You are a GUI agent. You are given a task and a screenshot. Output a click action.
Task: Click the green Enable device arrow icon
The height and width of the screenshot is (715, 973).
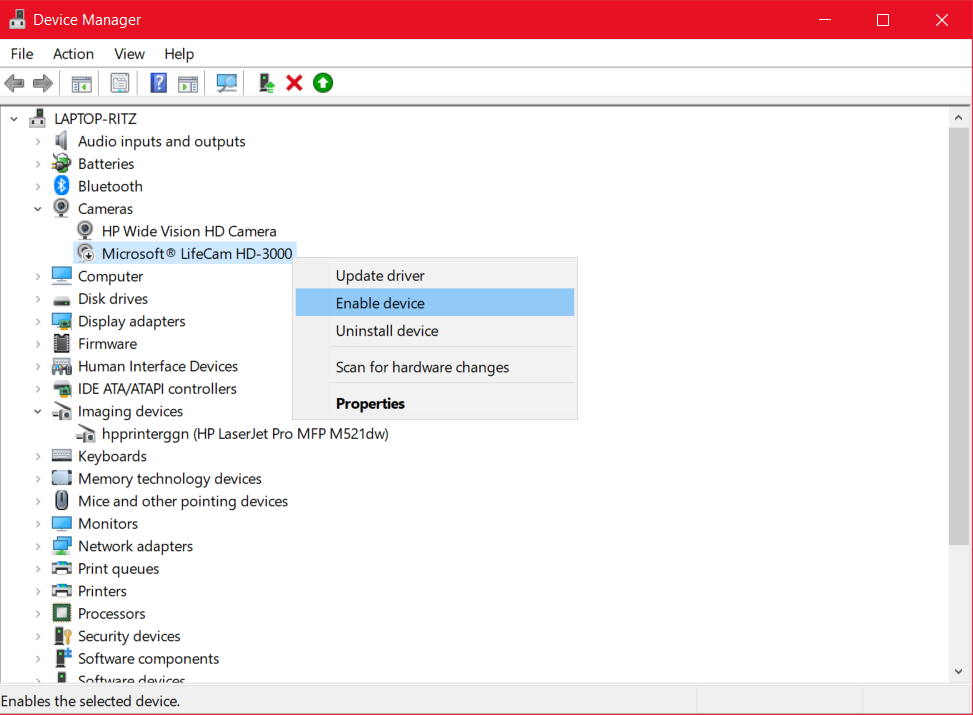(323, 83)
